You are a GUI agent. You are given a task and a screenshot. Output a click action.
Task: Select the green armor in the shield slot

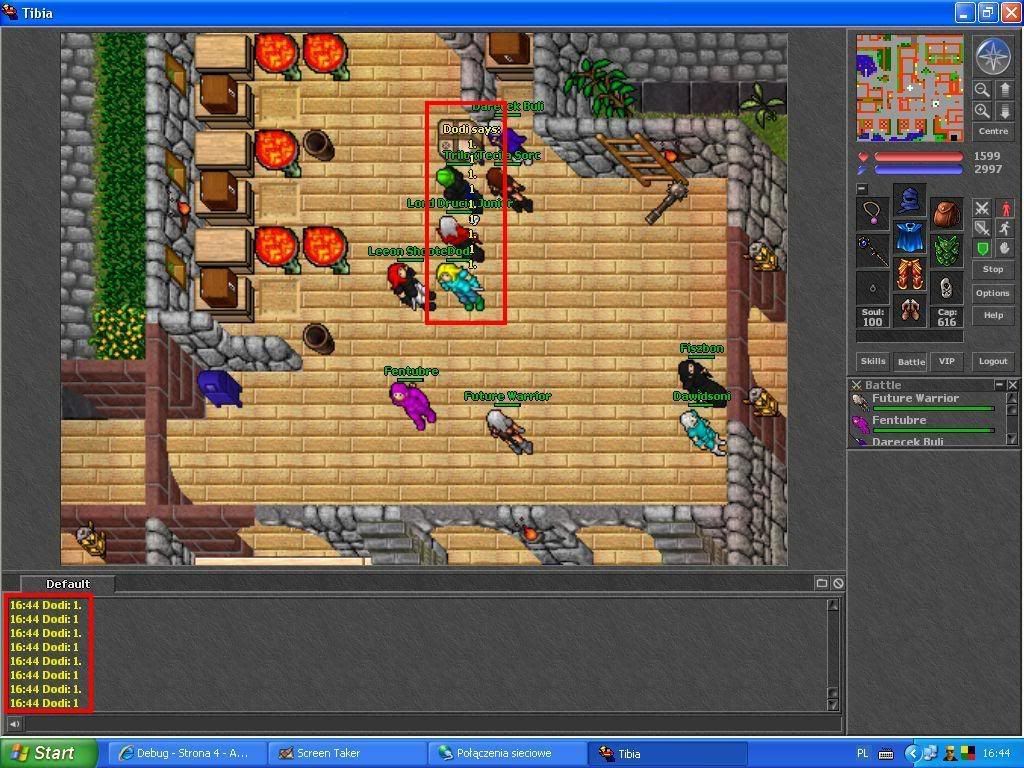pos(946,249)
